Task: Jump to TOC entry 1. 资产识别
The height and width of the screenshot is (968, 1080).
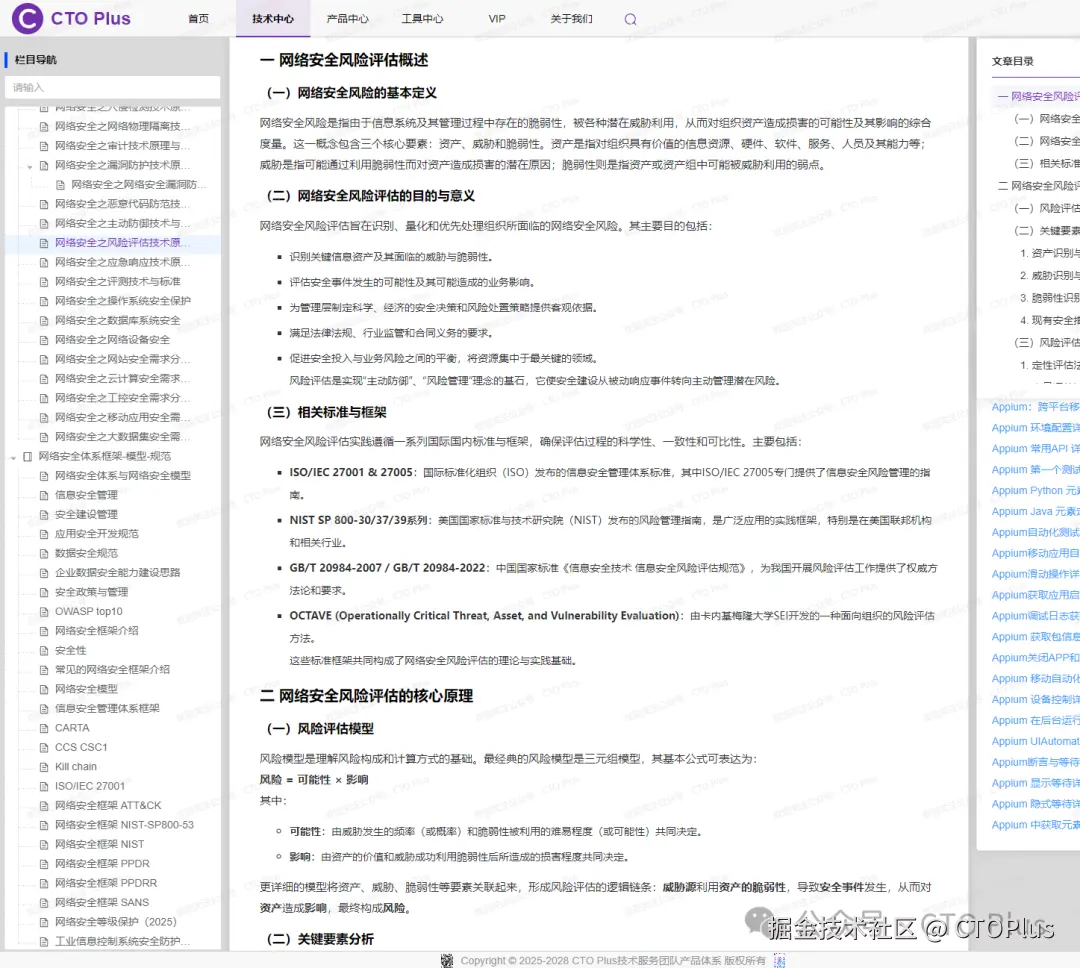Action: (1050, 254)
